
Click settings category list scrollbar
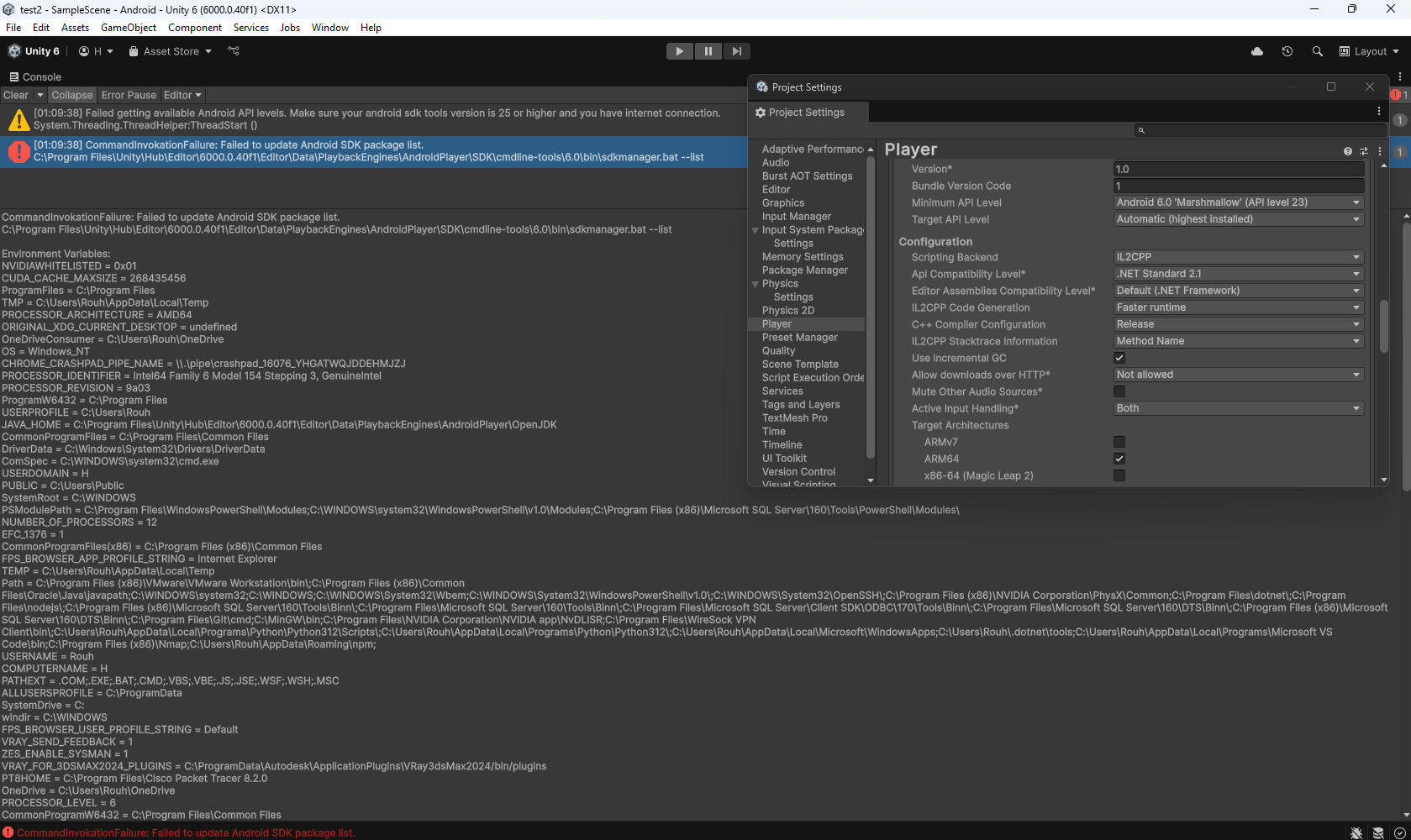[871, 307]
